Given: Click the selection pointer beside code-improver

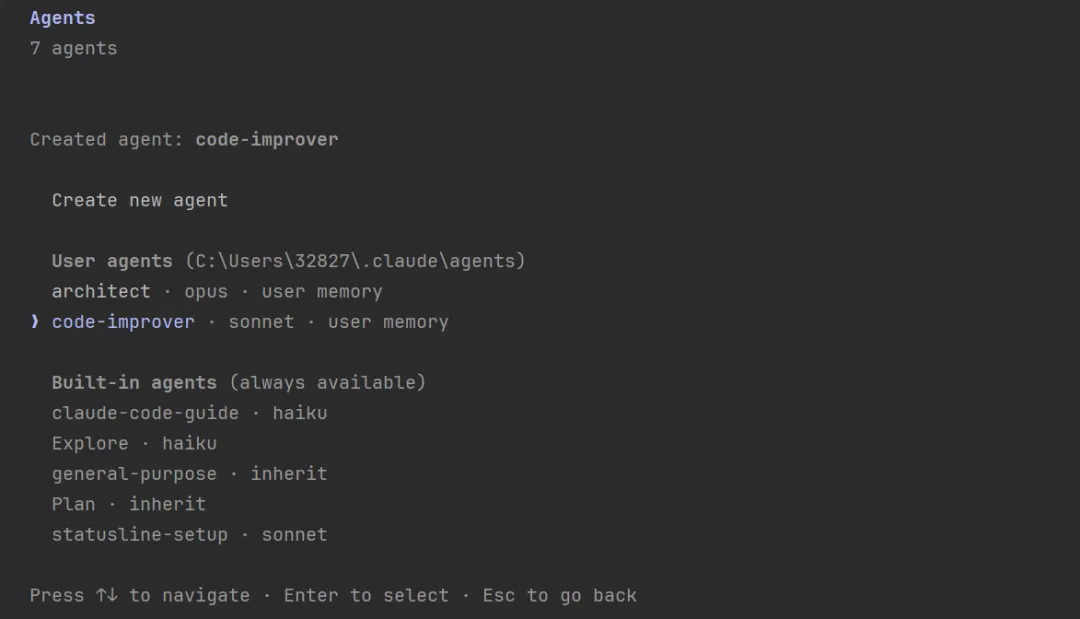Looking at the screenshot, I should click(35, 322).
